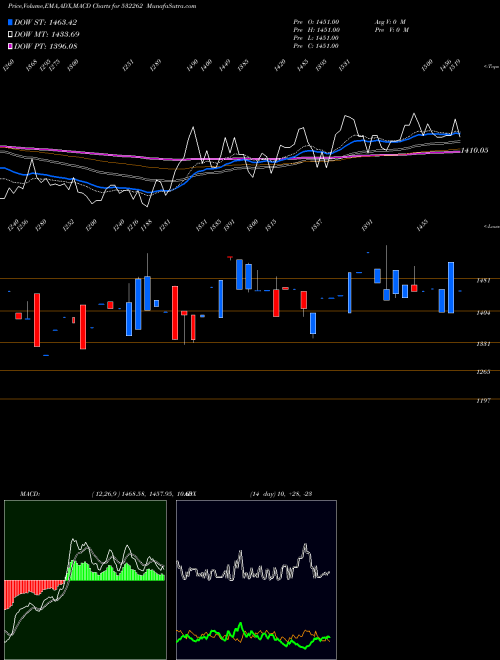The height and width of the screenshot is (660, 500).
Task: Select the 'DOW MT: 1433.69' label
Action: pos(47,34)
